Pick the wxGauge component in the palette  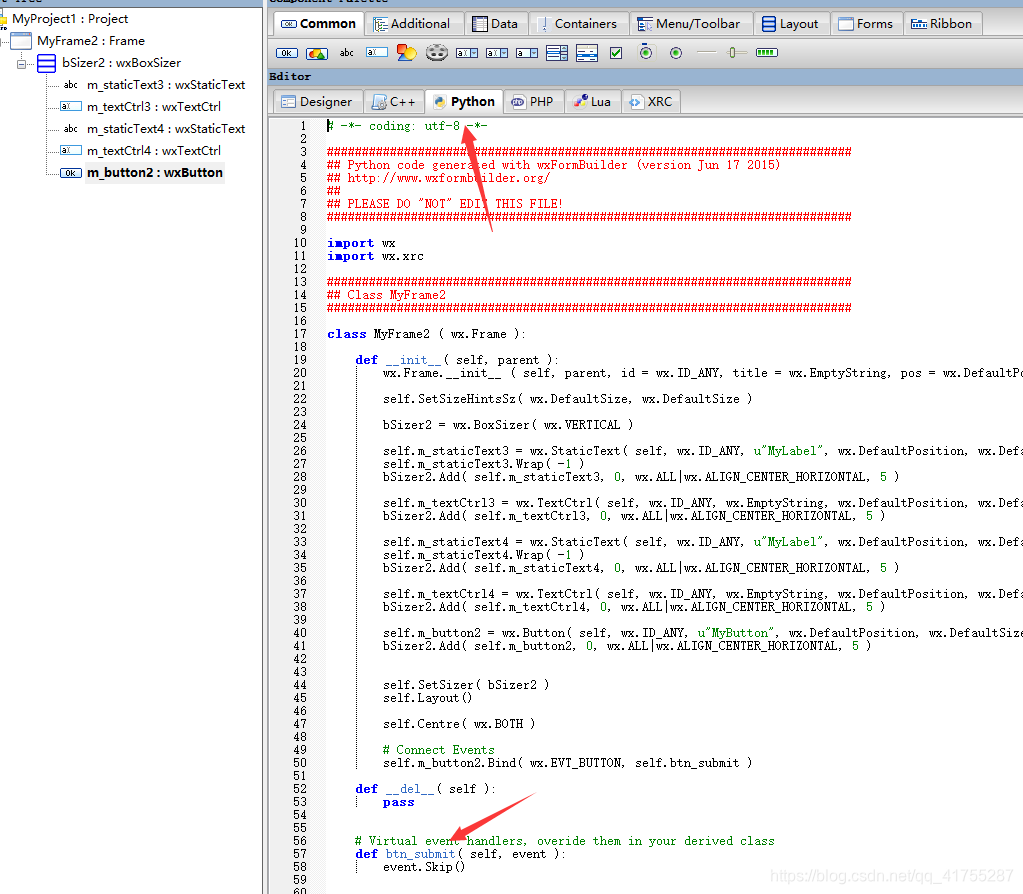(x=767, y=52)
